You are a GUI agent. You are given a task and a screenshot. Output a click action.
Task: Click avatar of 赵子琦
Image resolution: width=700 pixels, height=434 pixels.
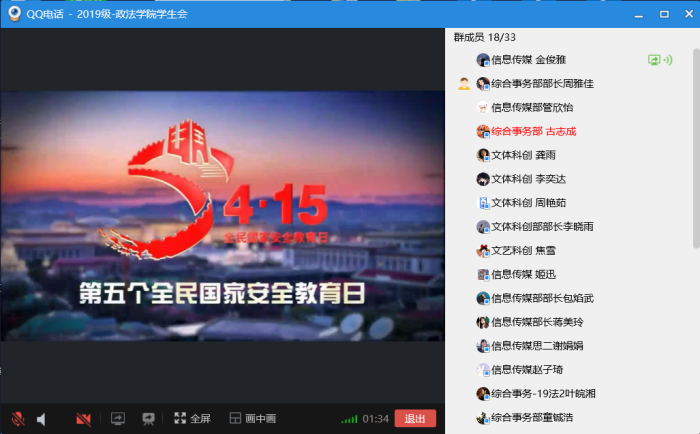pyautogui.click(x=483, y=370)
